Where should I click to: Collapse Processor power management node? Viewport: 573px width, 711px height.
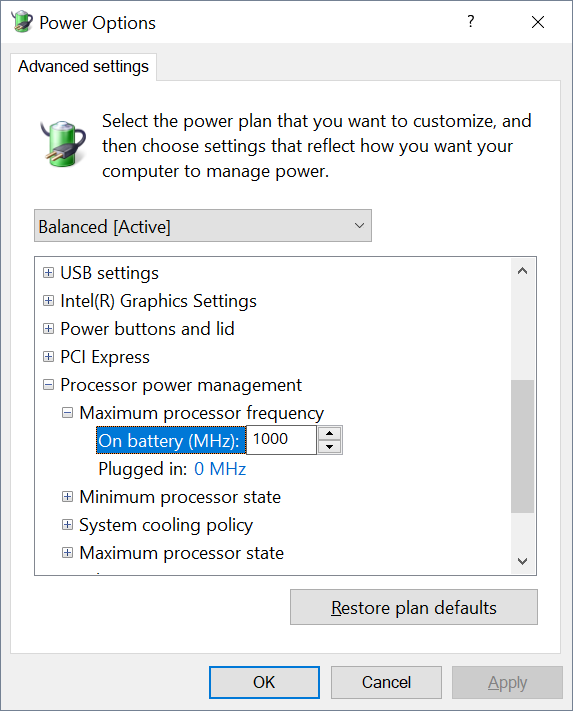48,385
